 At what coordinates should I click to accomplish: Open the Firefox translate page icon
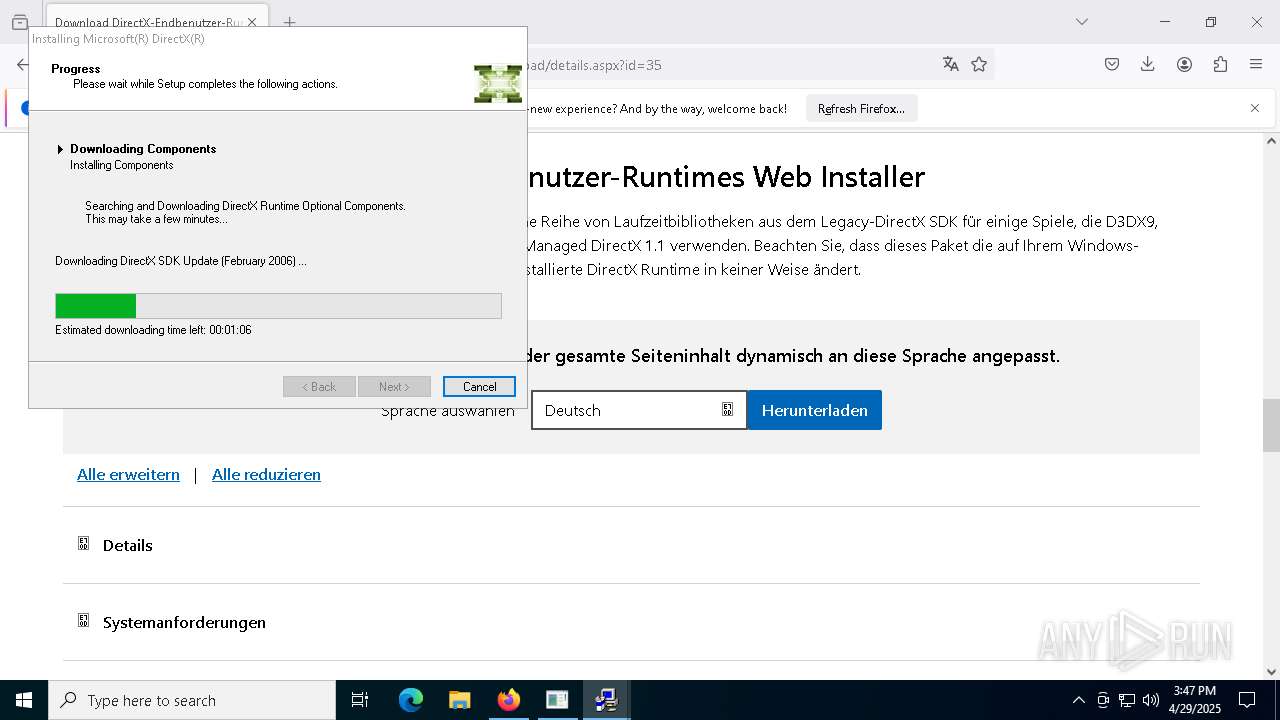coord(950,64)
